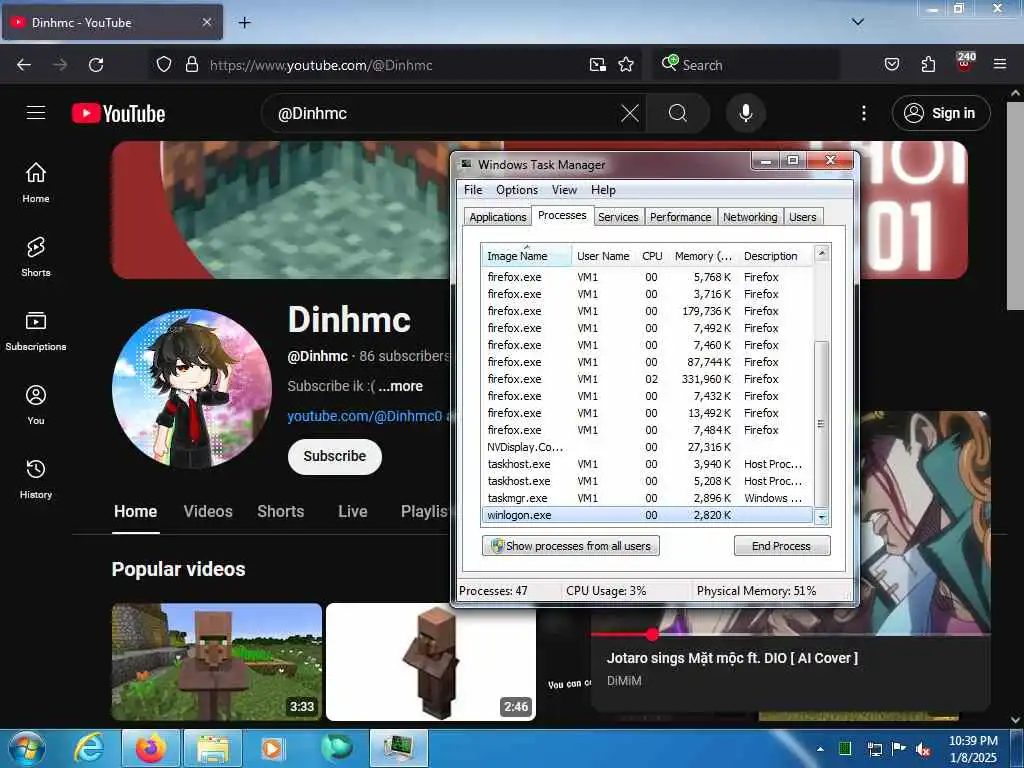Open the Help menu in Task Manager

(603, 190)
